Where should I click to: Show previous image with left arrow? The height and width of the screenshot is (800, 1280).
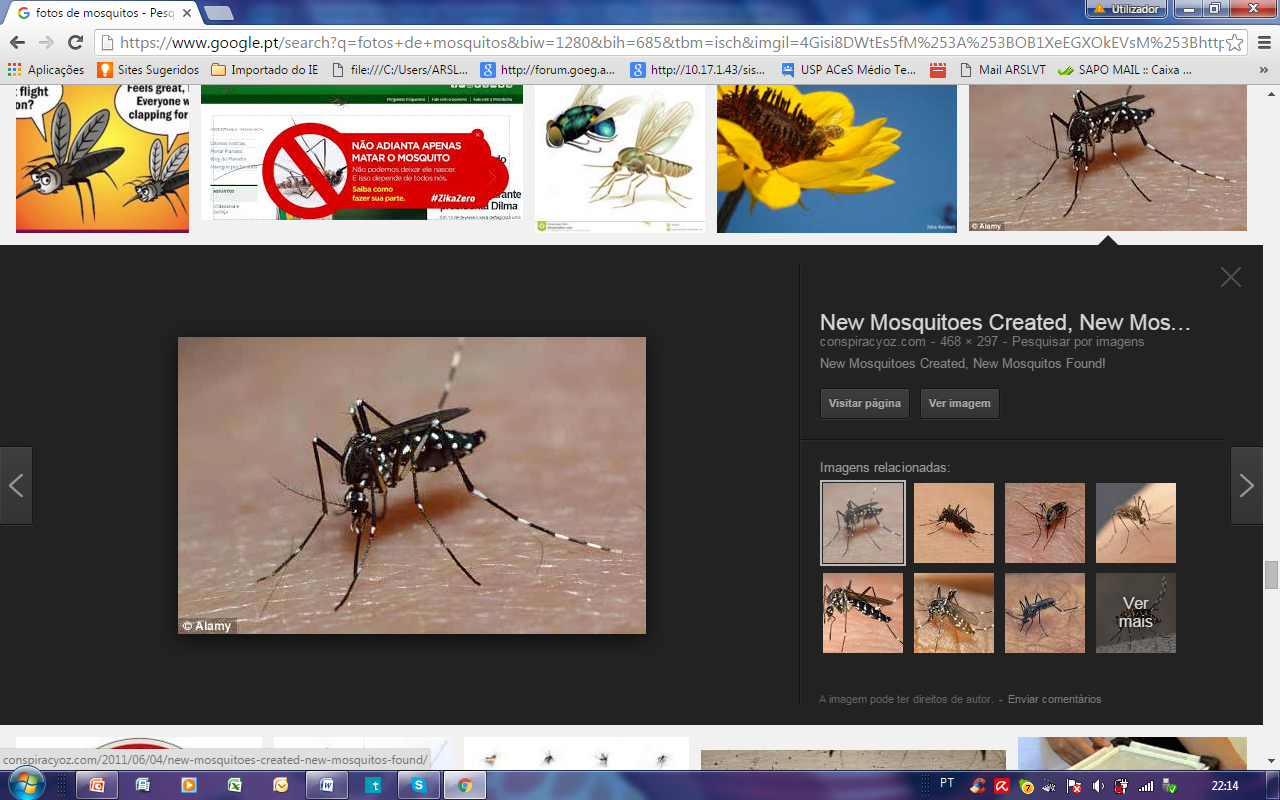coord(16,486)
